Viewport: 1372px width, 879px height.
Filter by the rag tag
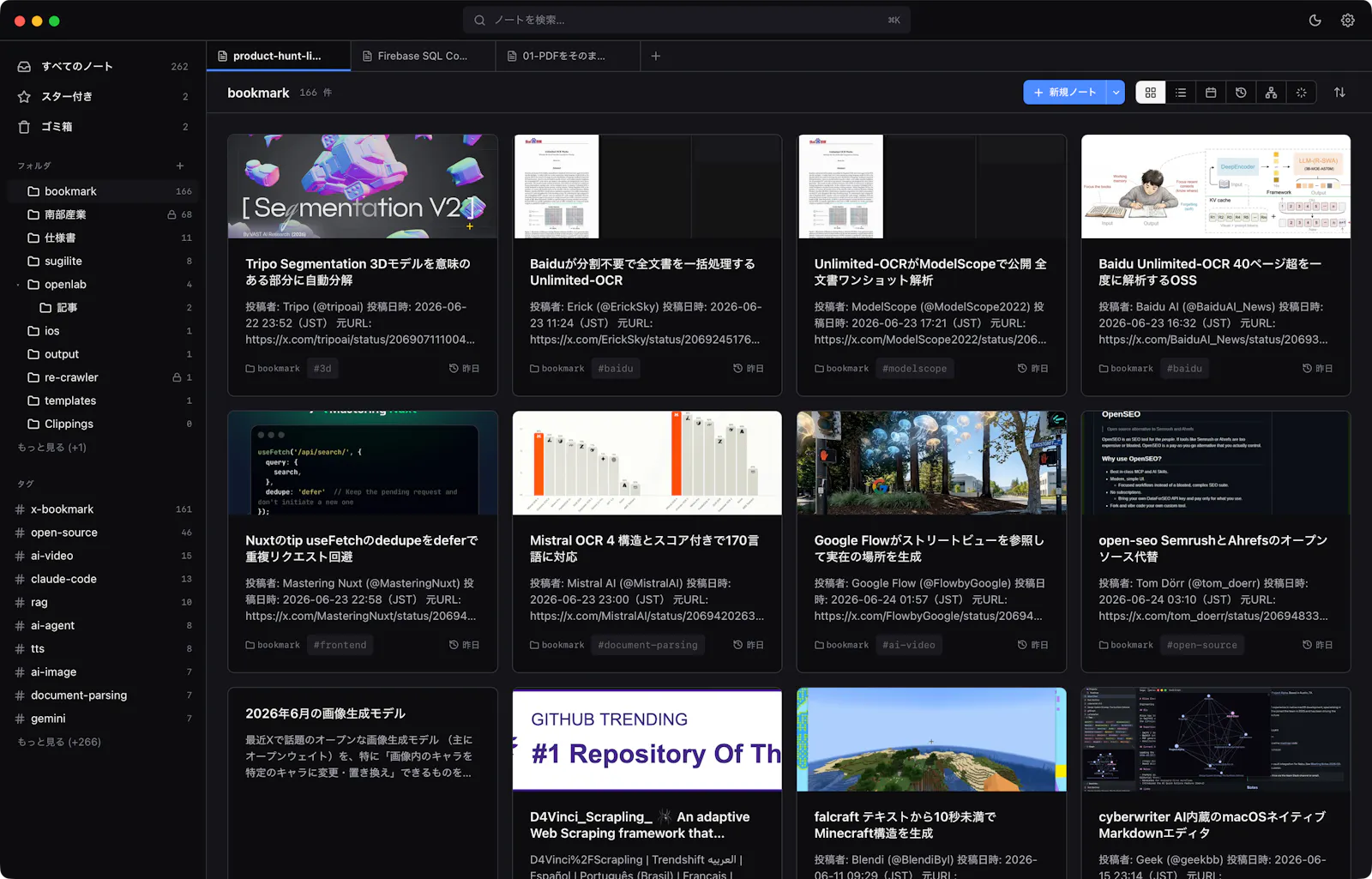tap(103, 601)
